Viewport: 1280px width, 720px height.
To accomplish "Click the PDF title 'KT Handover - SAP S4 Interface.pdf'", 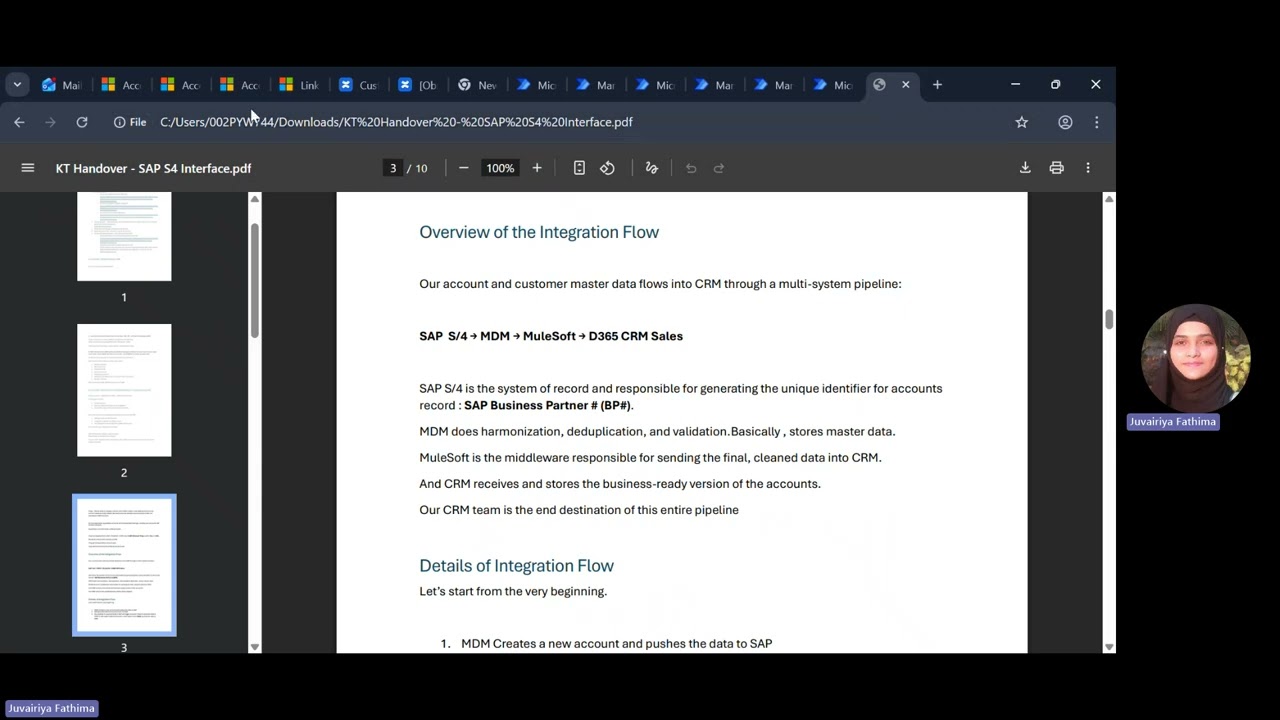I will (153, 168).
